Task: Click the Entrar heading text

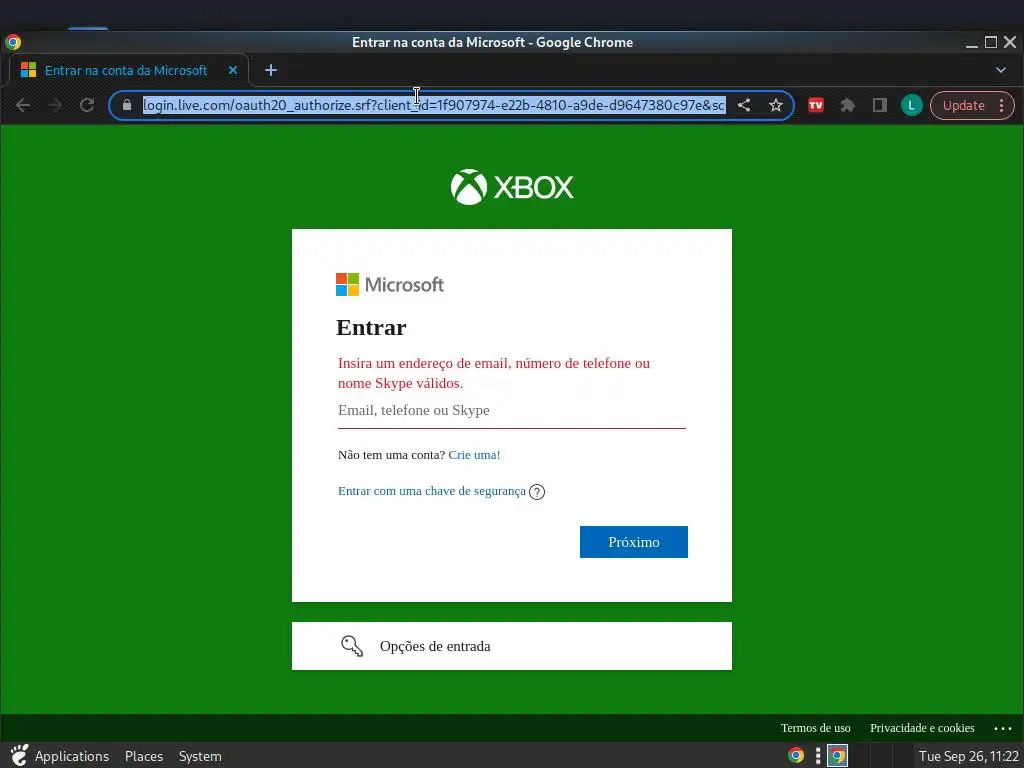Action: tap(371, 327)
